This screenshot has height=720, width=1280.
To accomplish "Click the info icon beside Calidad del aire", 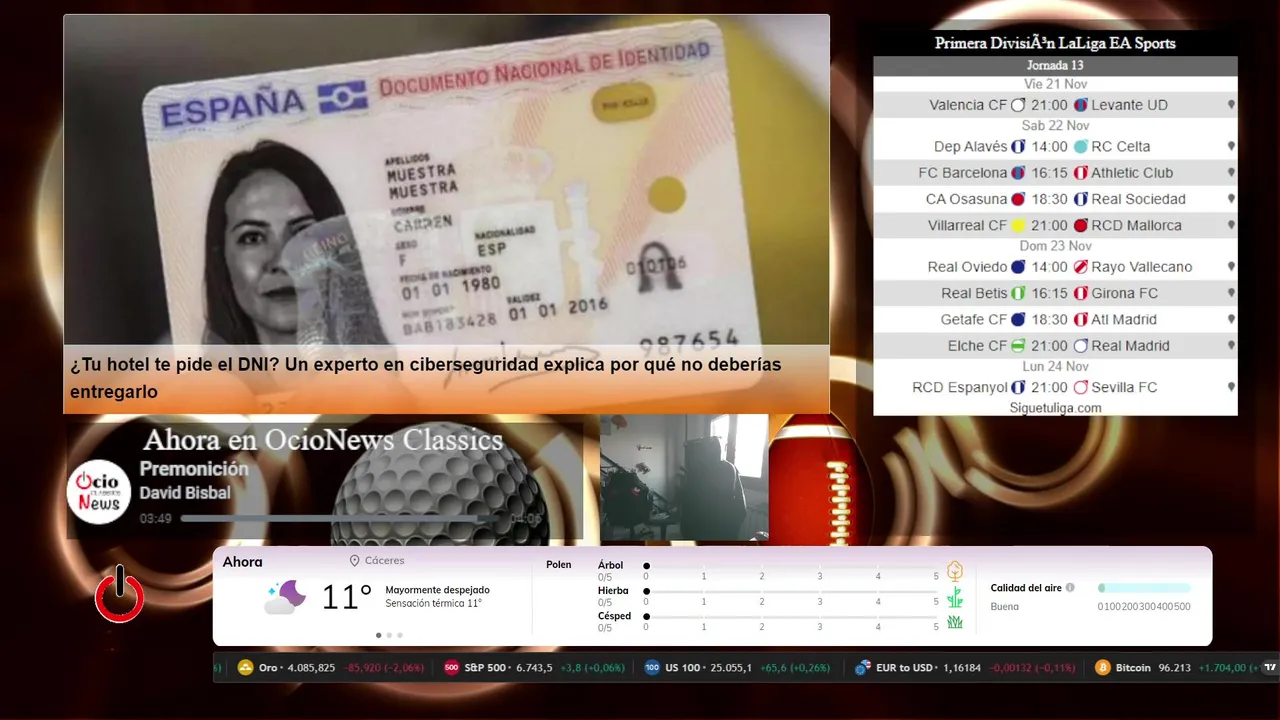I will tap(1070, 588).
